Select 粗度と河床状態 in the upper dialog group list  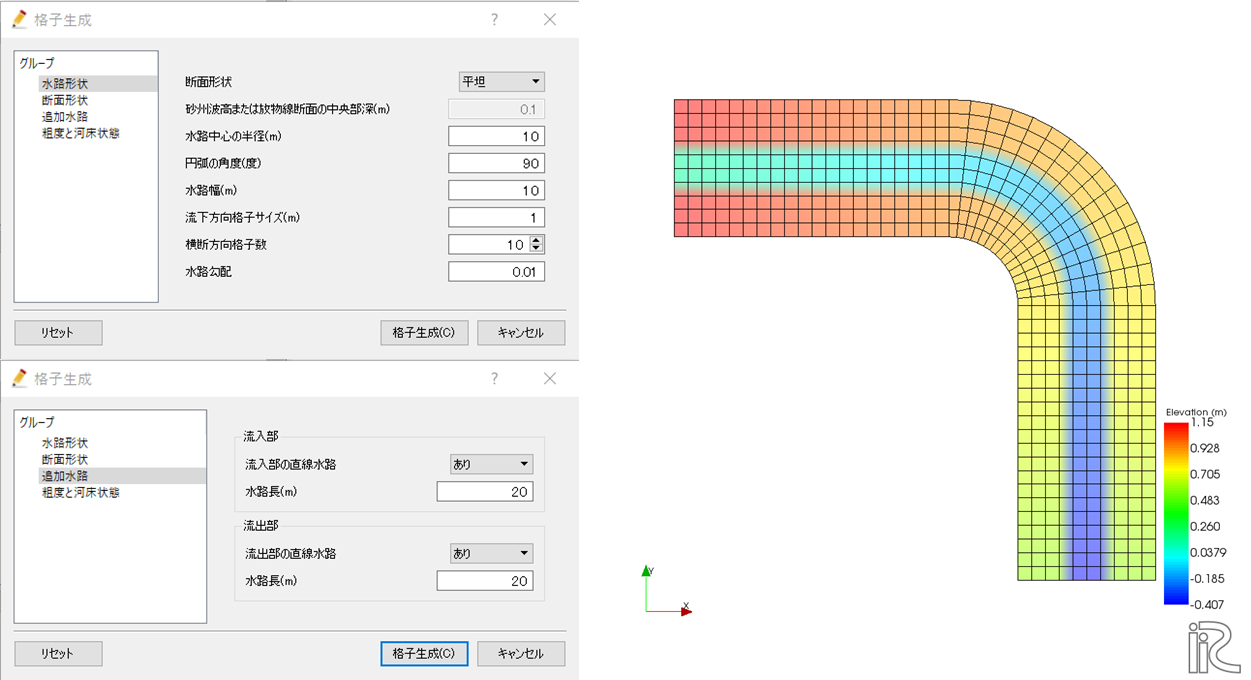[80, 132]
